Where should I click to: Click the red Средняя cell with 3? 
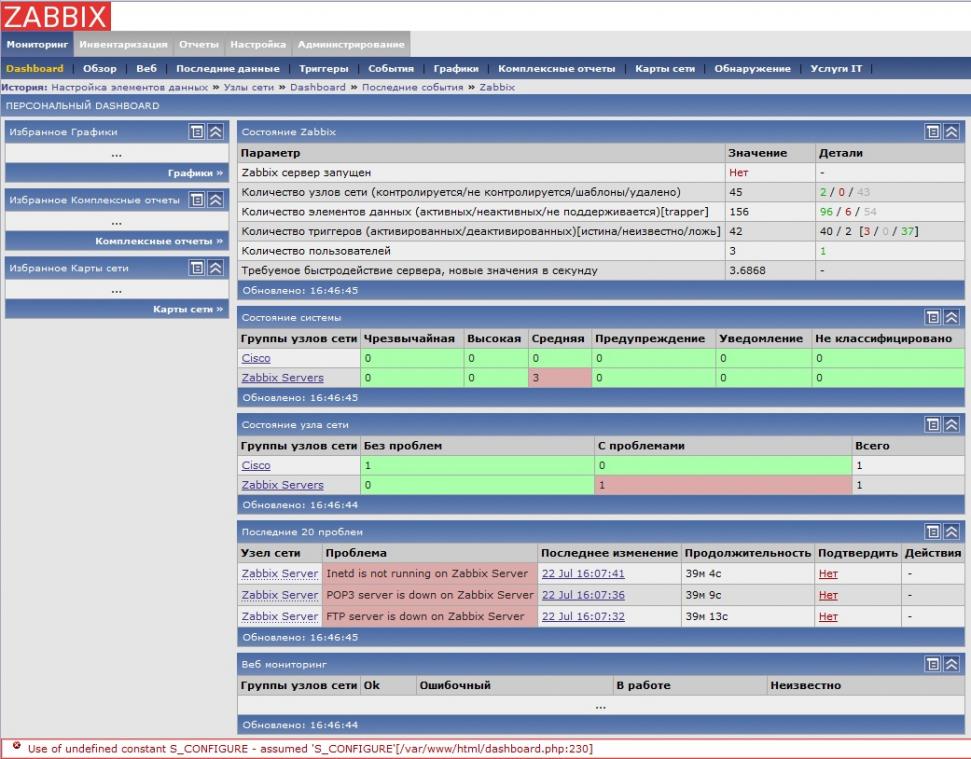560,378
